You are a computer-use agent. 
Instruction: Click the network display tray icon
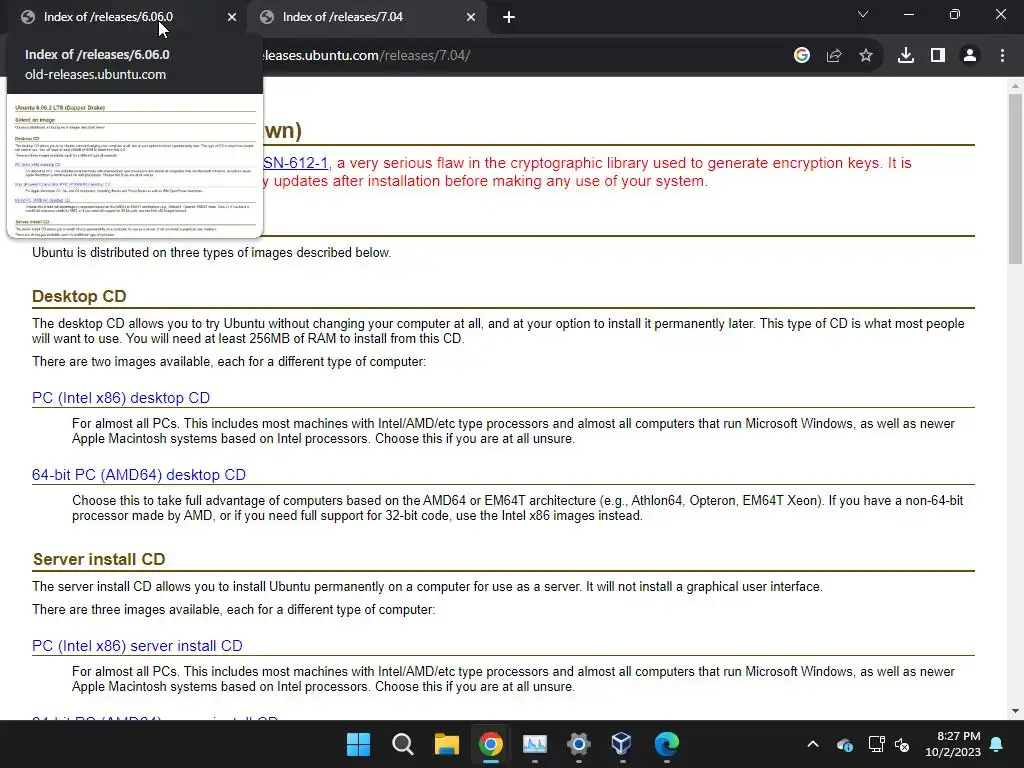(x=876, y=744)
